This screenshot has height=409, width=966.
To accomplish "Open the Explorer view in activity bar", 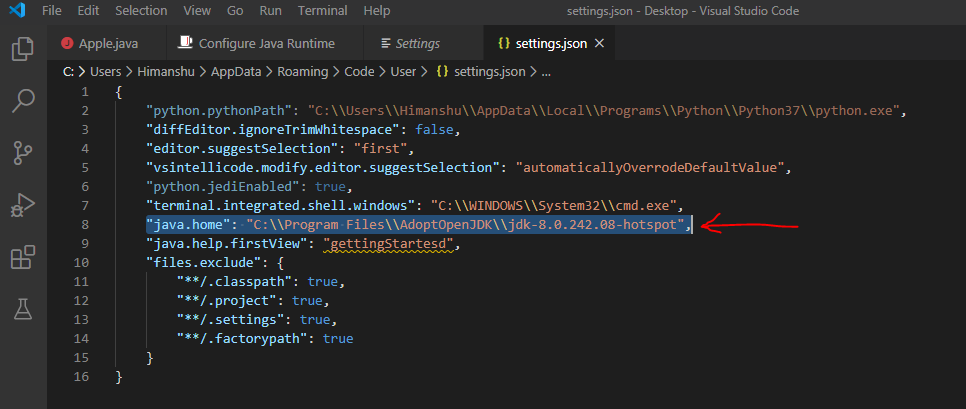I will pyautogui.click(x=23, y=49).
